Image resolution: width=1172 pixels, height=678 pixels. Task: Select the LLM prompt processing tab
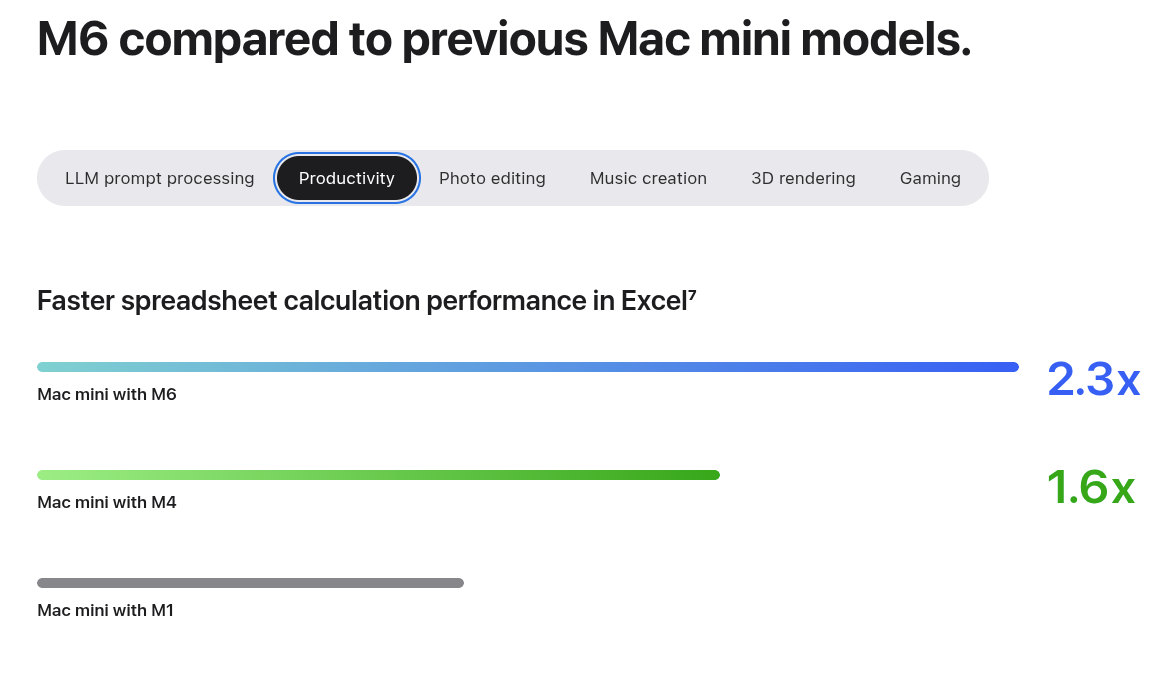159,178
